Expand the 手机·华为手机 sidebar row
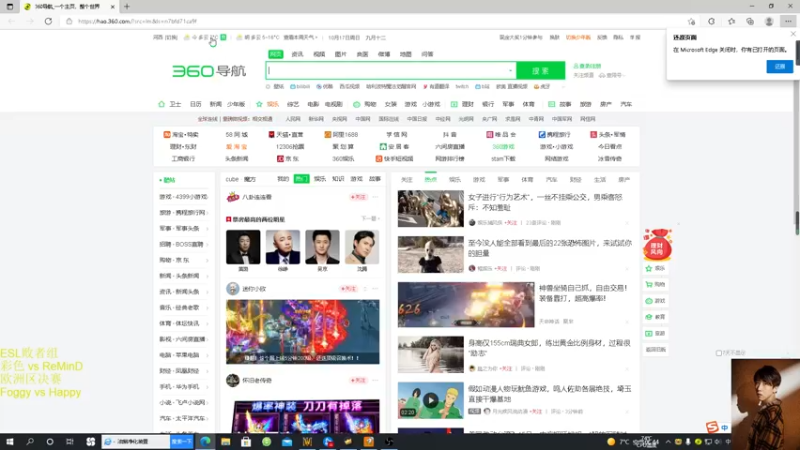The width and height of the screenshot is (800, 450). pos(184,387)
